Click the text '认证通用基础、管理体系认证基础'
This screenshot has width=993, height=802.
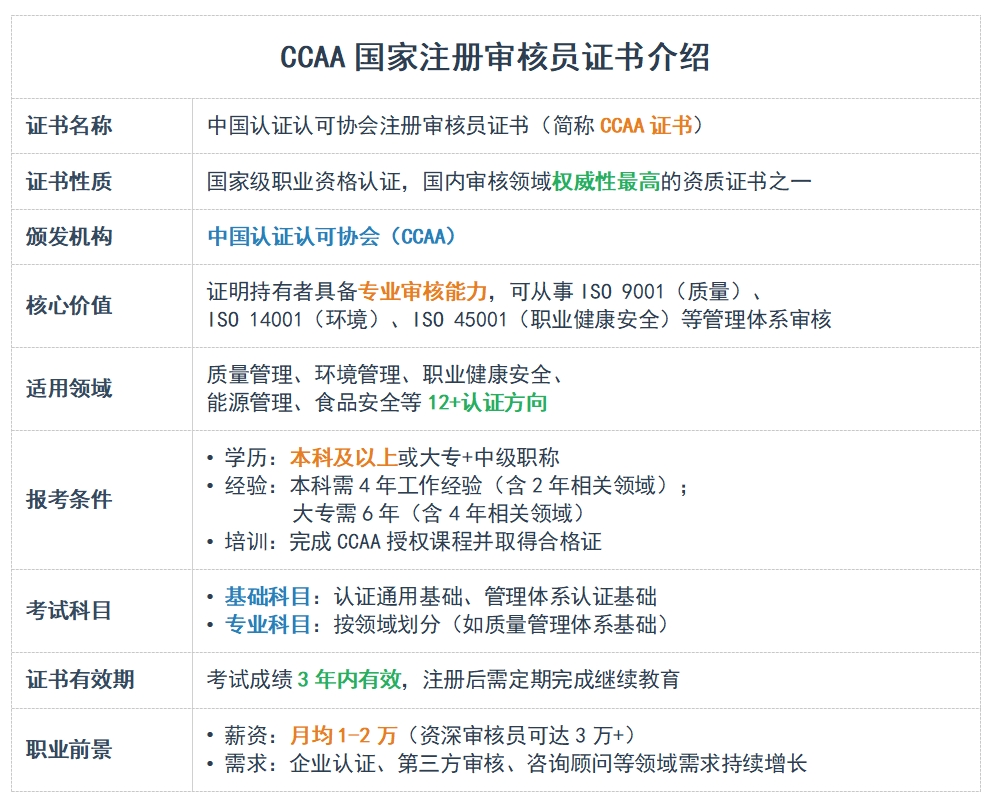coord(495,596)
